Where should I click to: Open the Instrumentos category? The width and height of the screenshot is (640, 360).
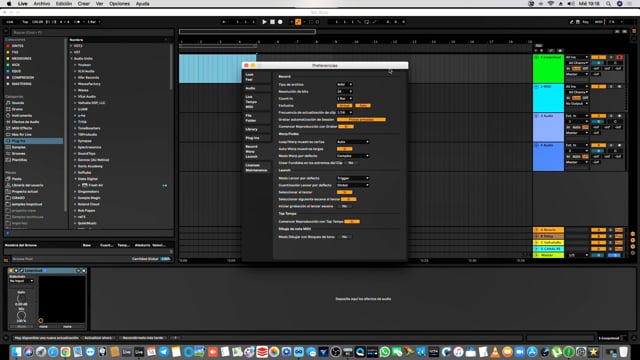tap(21, 116)
